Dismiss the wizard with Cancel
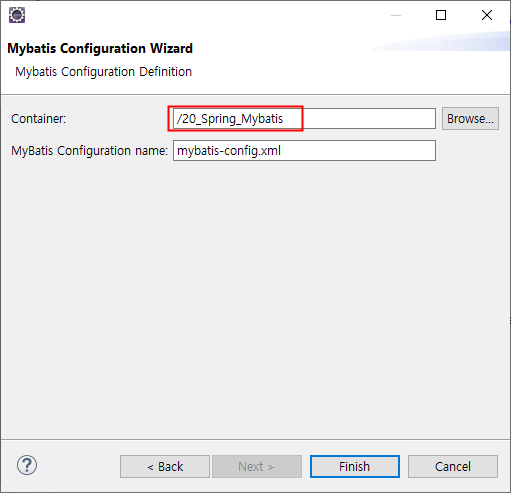This screenshot has width=511, height=493. click(453, 467)
